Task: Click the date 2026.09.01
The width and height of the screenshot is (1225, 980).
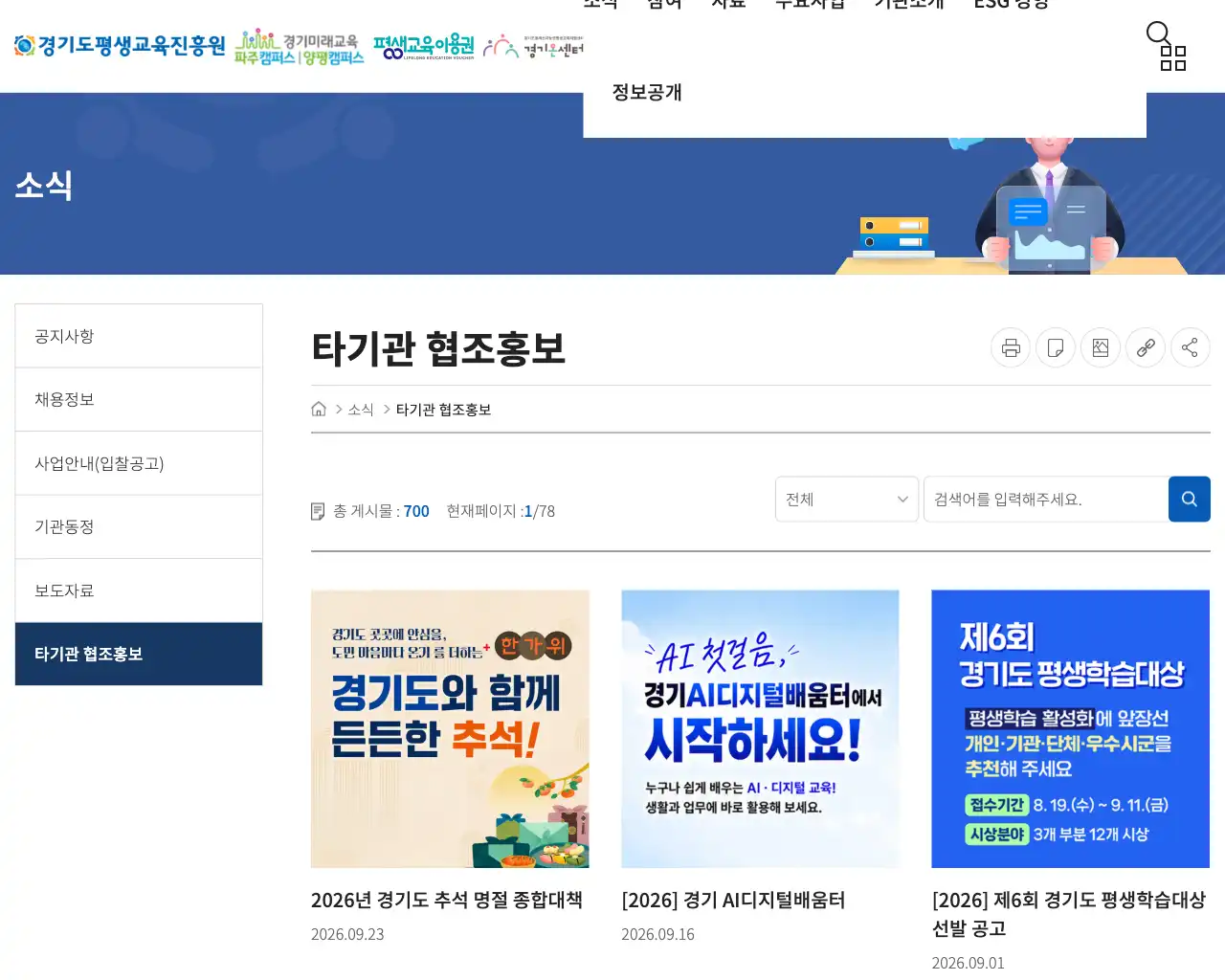Action: pos(969,963)
